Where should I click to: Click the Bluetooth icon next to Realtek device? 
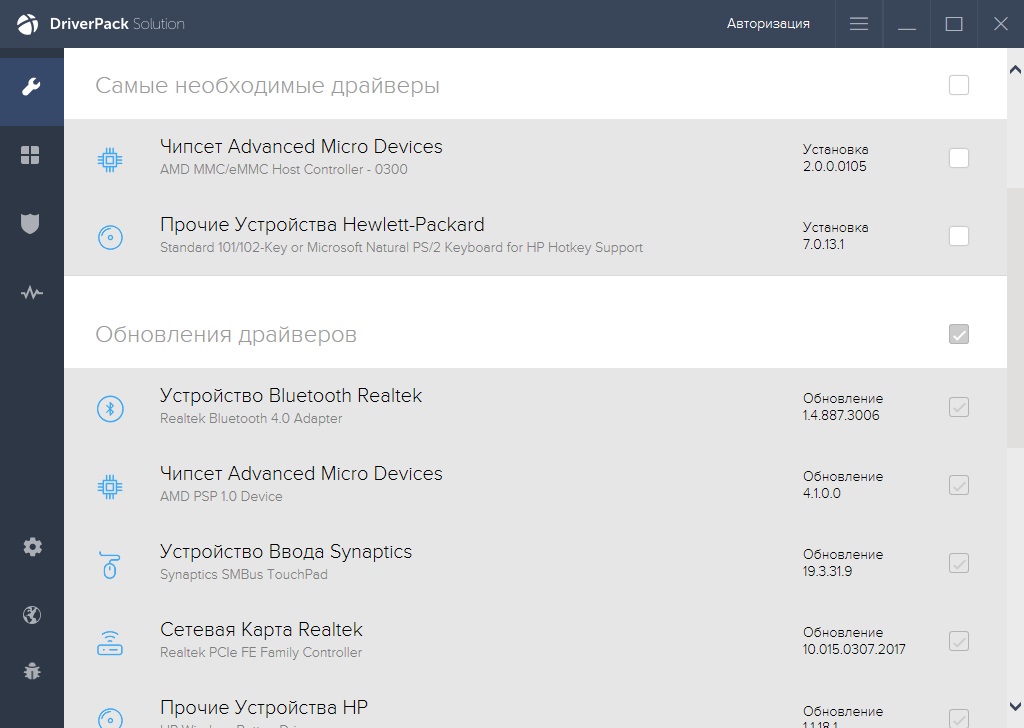pos(111,408)
